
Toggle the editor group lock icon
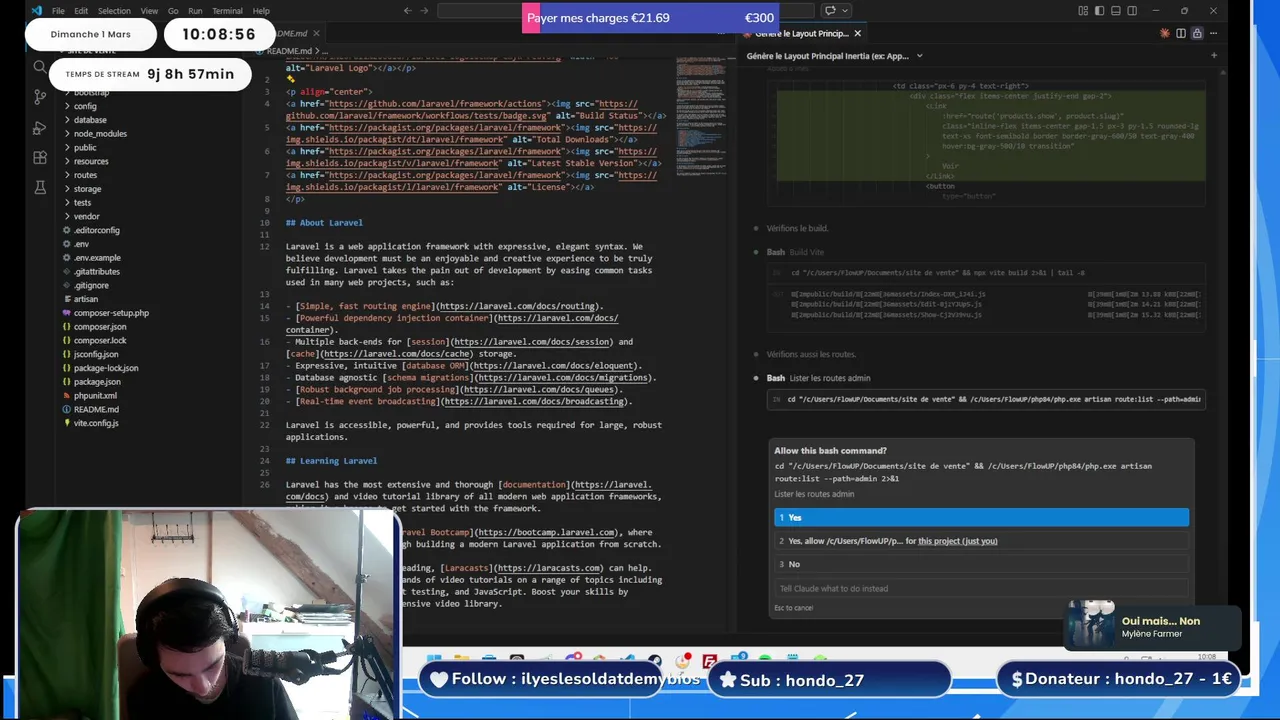(1197, 33)
